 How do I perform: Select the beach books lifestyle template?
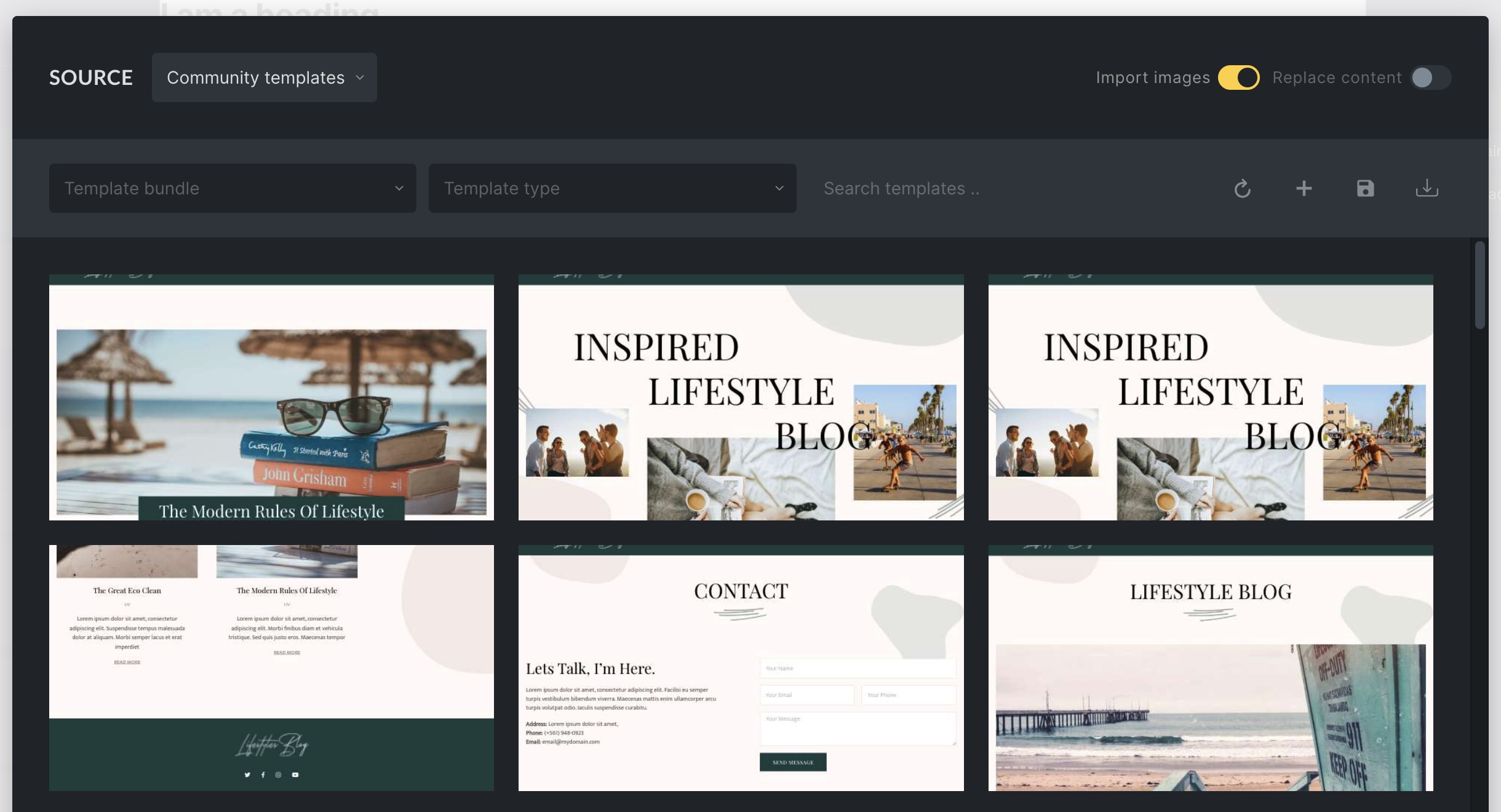(271, 397)
